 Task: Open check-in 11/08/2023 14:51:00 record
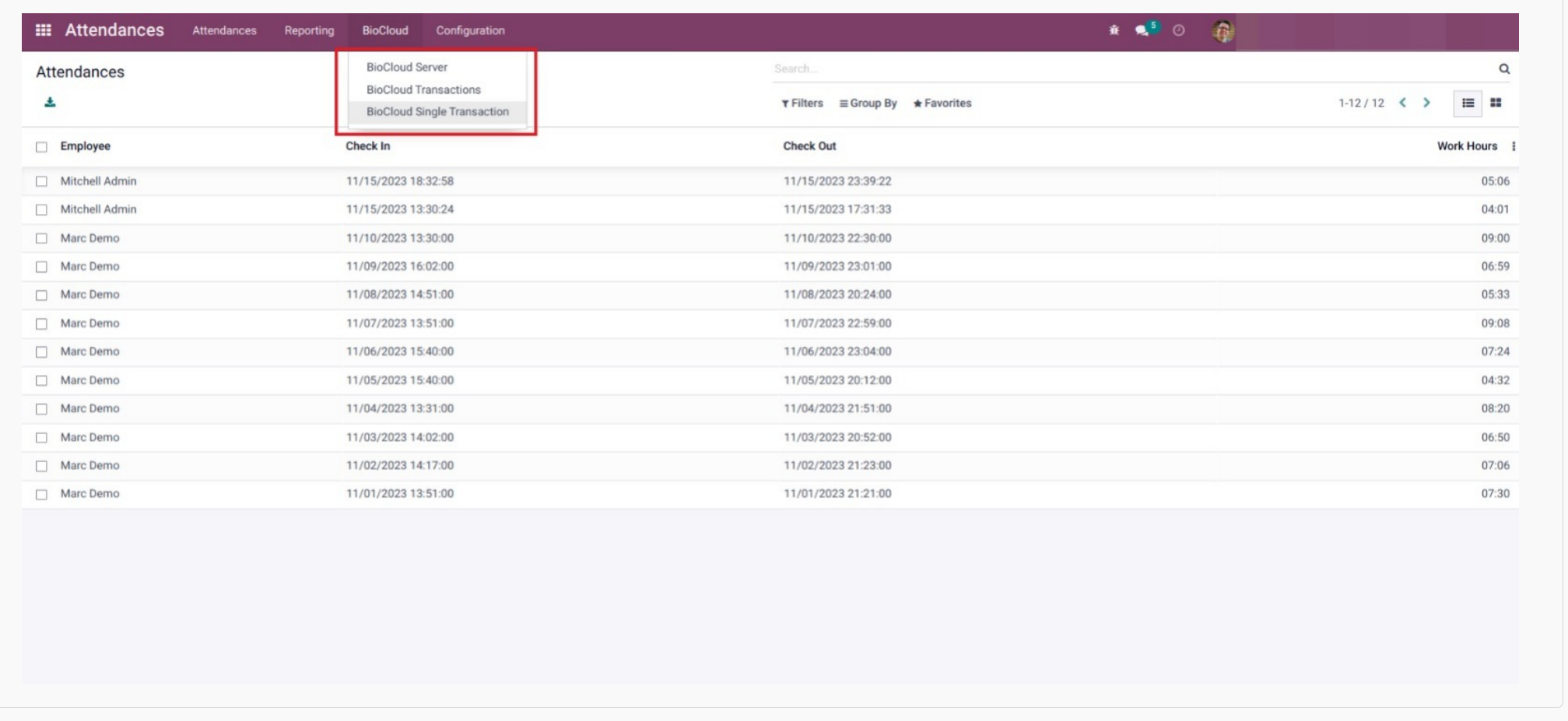coord(400,295)
